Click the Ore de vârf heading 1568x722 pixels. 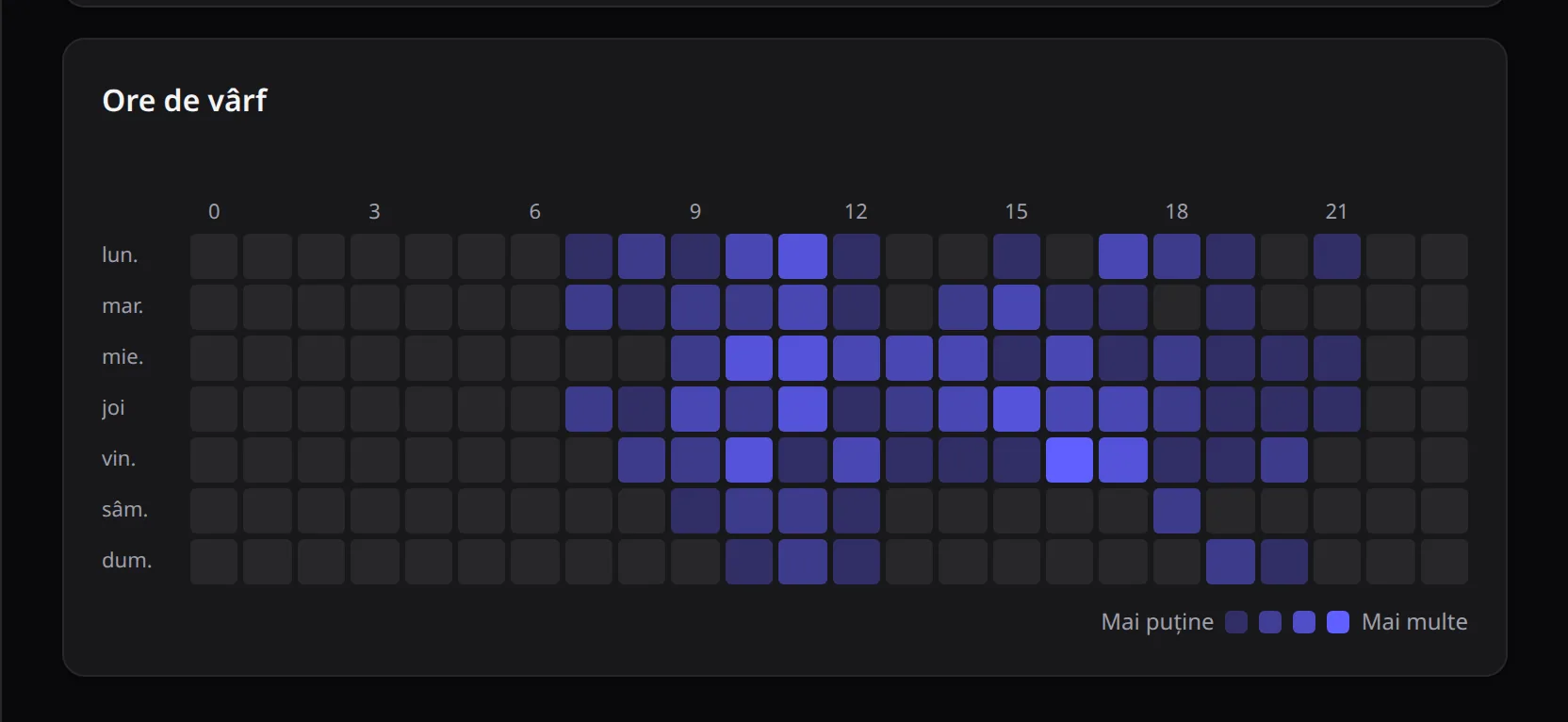click(x=185, y=100)
